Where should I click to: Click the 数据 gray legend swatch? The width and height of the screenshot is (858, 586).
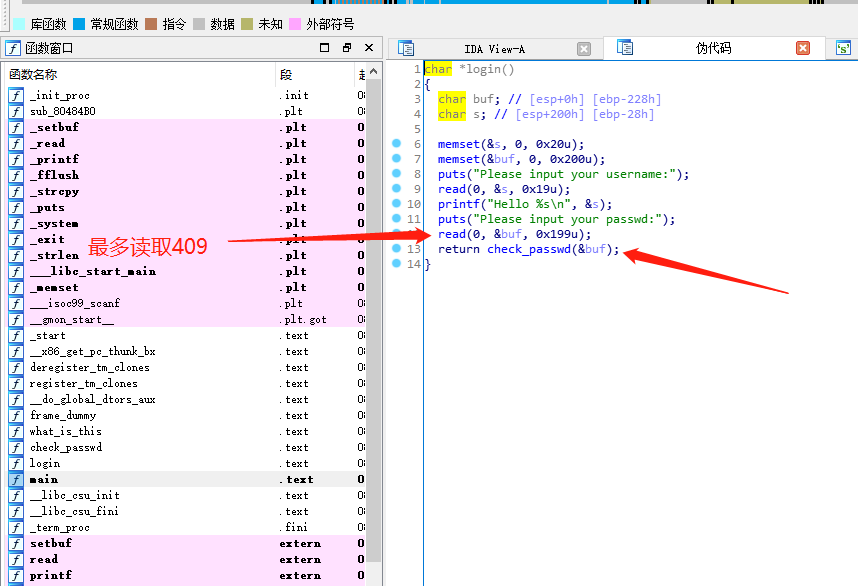[x=199, y=24]
